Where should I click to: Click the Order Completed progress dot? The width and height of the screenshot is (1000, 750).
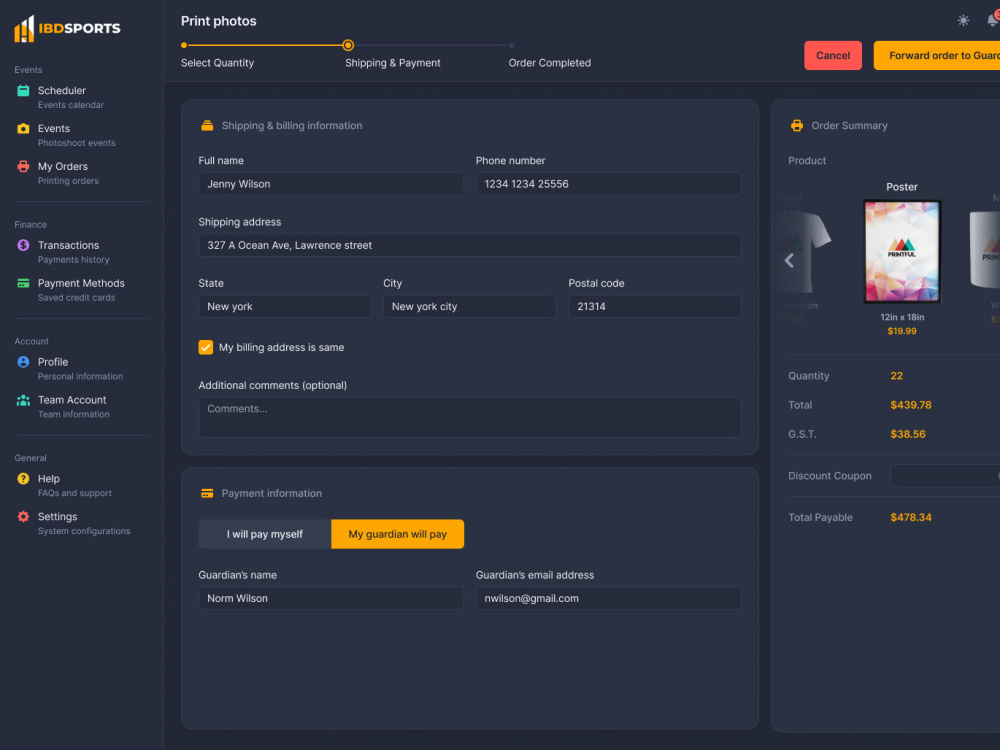pos(511,45)
